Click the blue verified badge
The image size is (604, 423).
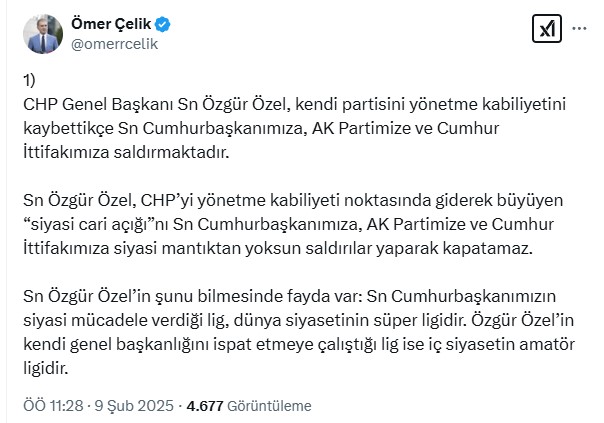[x=162, y=24]
